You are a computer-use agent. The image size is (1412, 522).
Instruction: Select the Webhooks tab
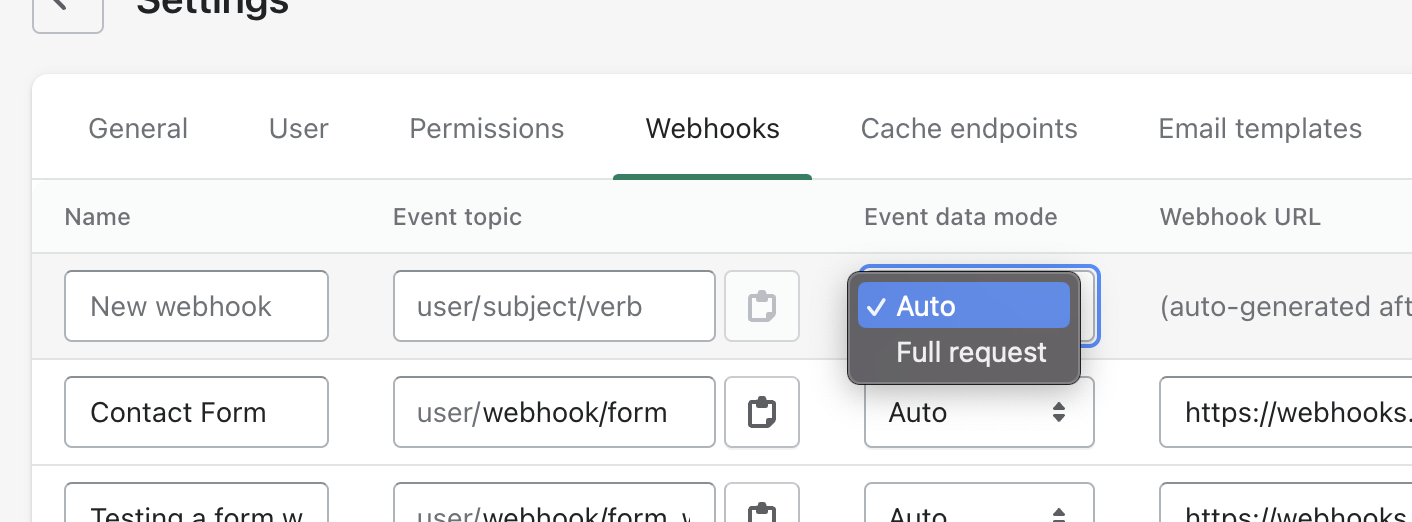[712, 129]
